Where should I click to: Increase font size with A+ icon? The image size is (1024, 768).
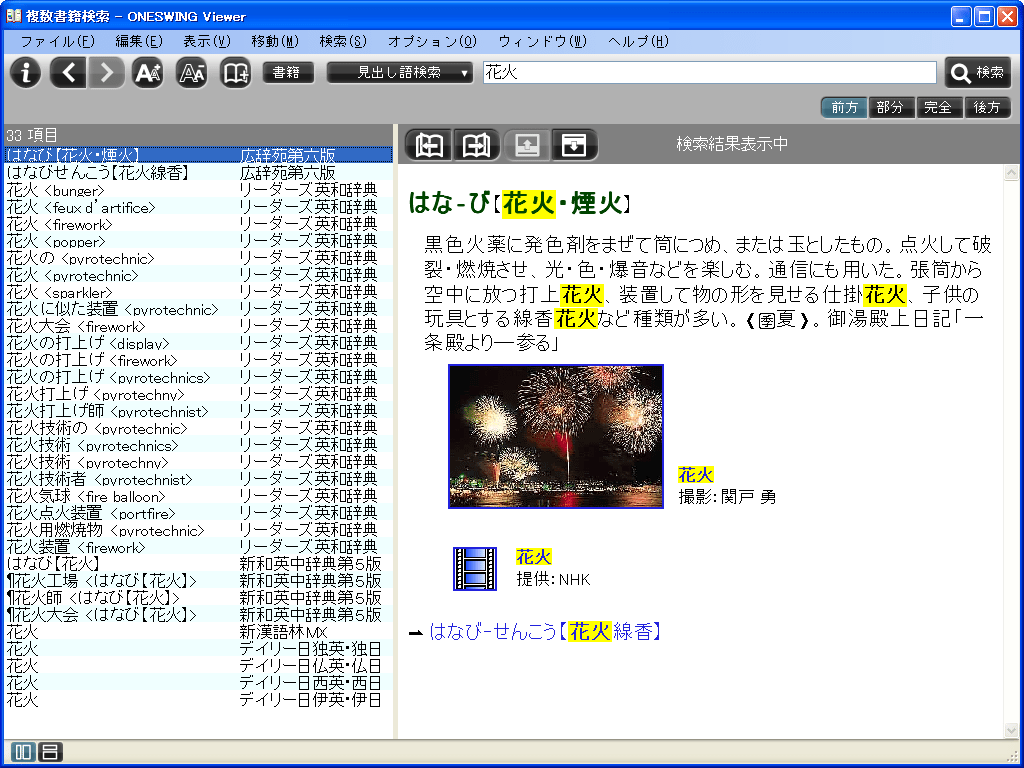coord(148,72)
